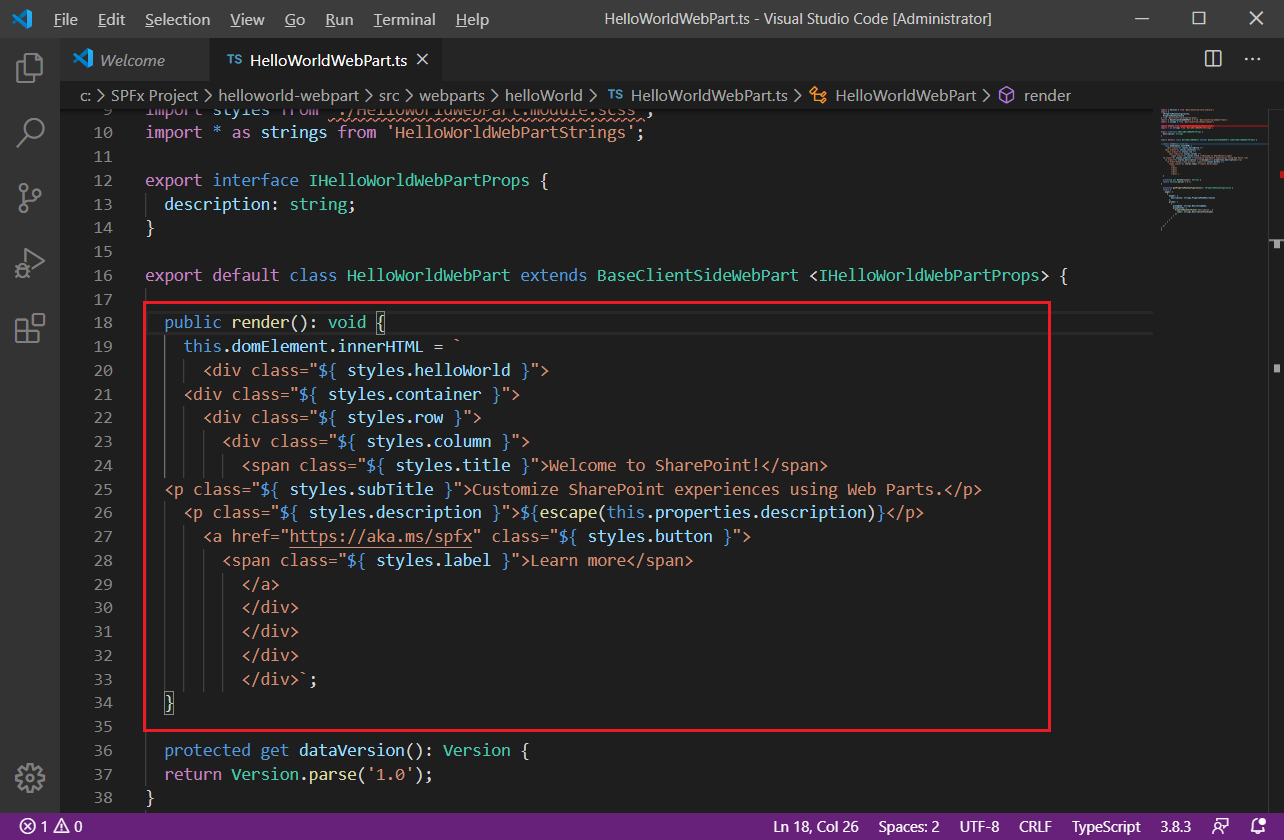Screen dimensions: 1284x840
Task: Open the Explorer view in activity bar
Action: (x=30, y=68)
